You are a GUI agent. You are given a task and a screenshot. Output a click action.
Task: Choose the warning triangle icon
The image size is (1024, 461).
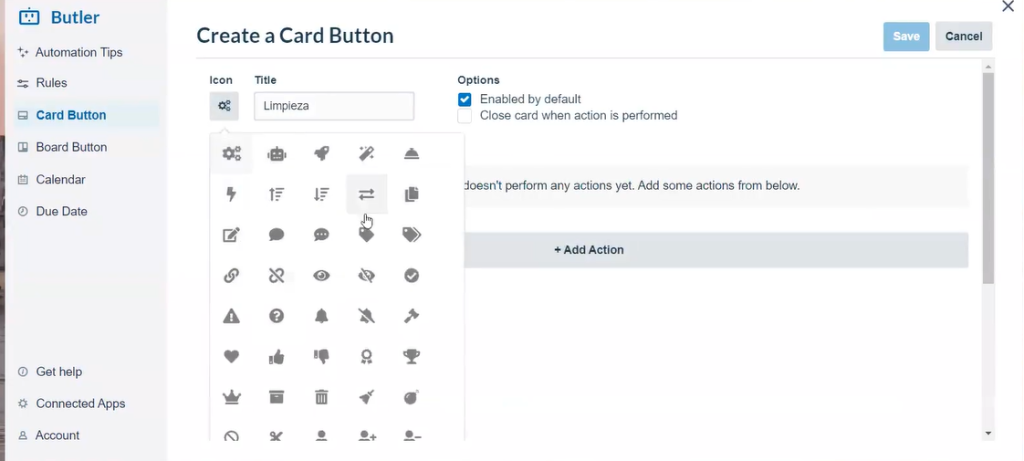232,316
